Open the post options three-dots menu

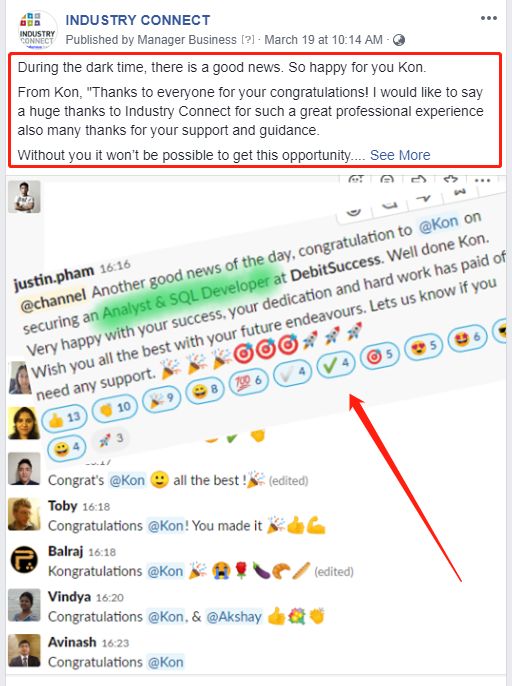488,18
